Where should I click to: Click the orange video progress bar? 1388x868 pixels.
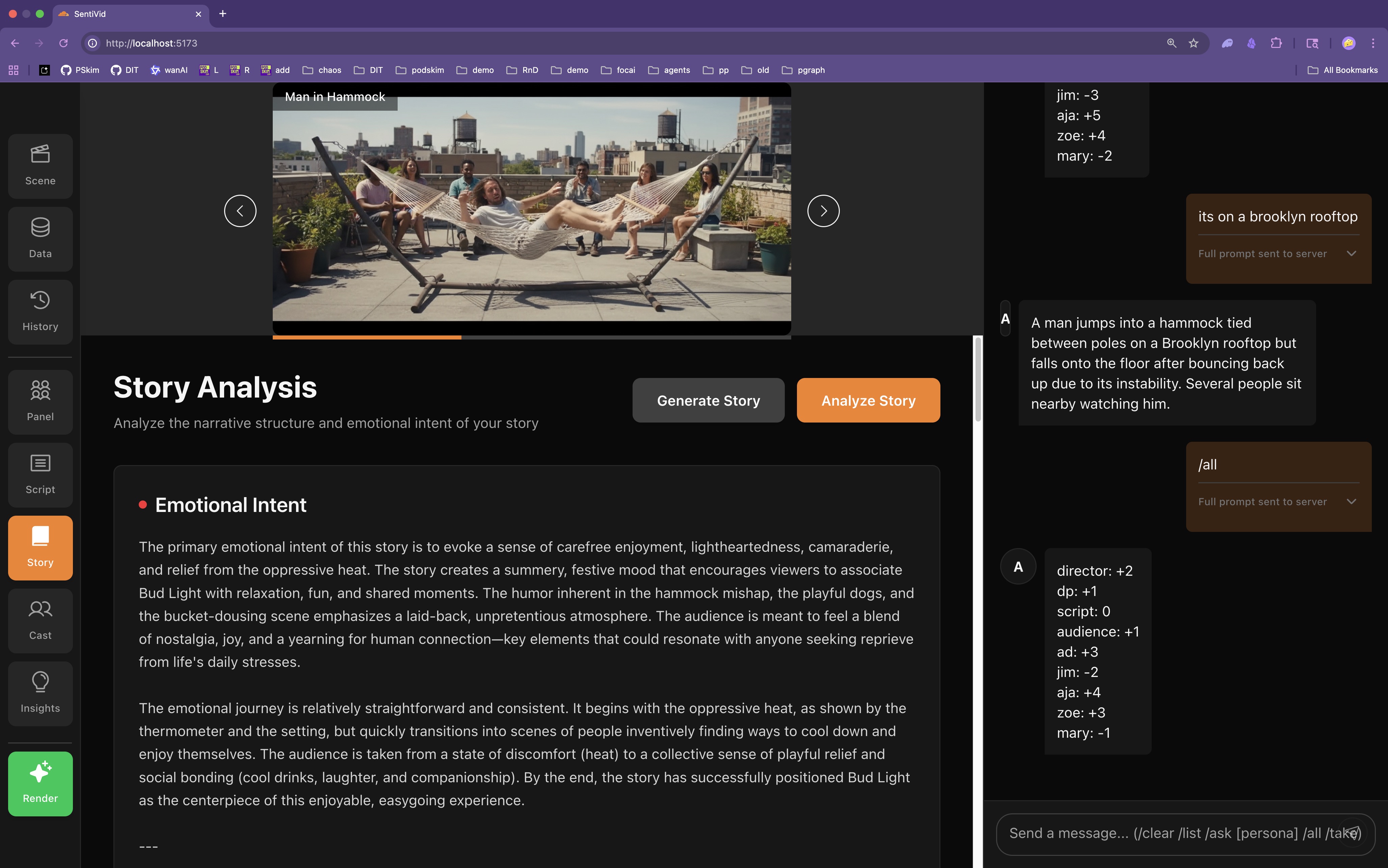click(367, 337)
